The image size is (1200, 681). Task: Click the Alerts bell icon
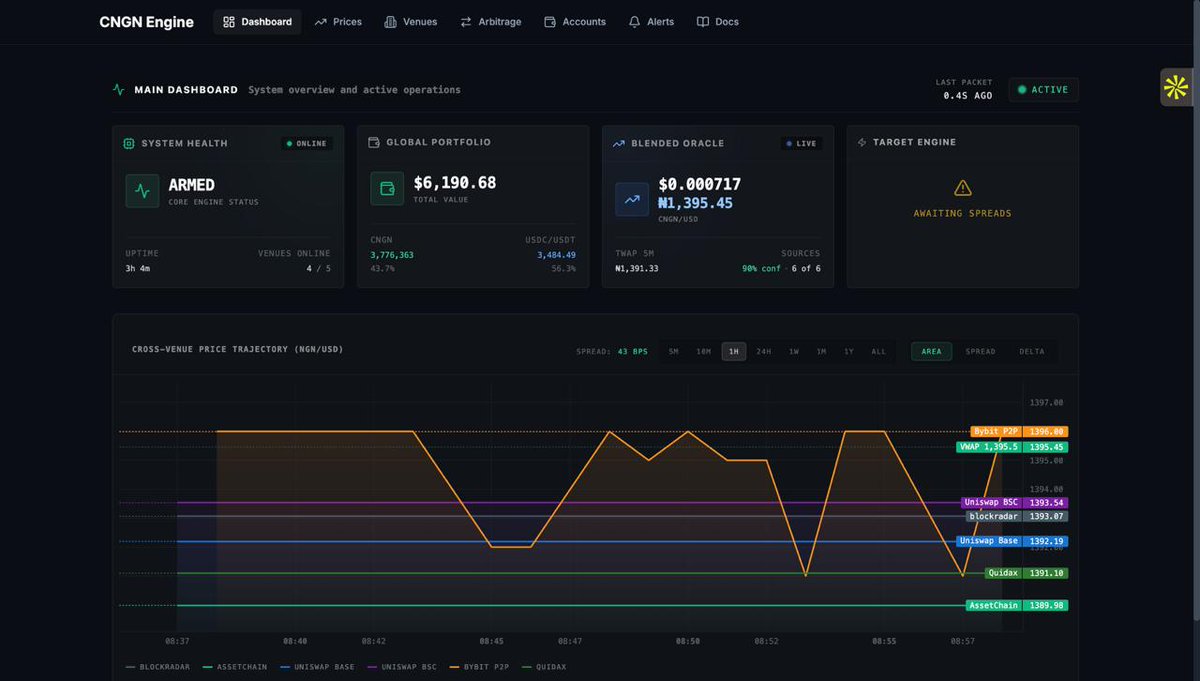(x=634, y=22)
